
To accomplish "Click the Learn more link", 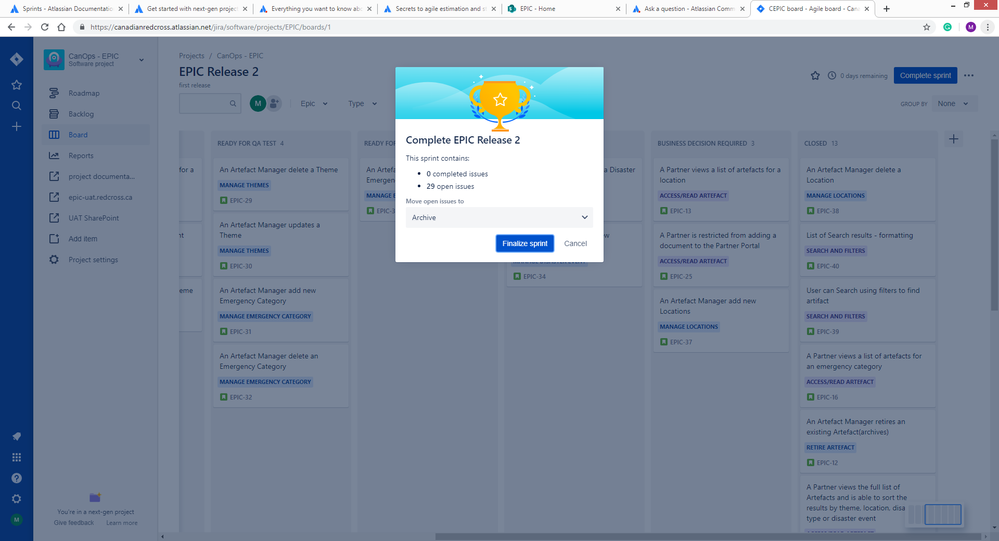I will 122,523.
